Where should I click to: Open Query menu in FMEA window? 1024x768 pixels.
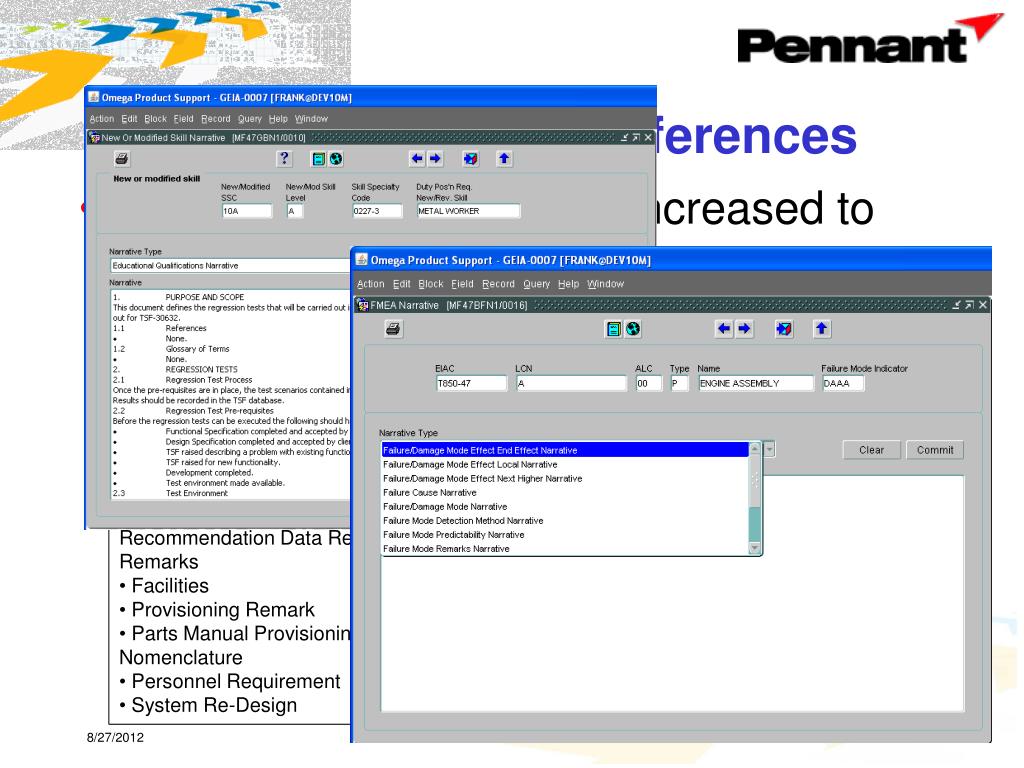click(536, 284)
